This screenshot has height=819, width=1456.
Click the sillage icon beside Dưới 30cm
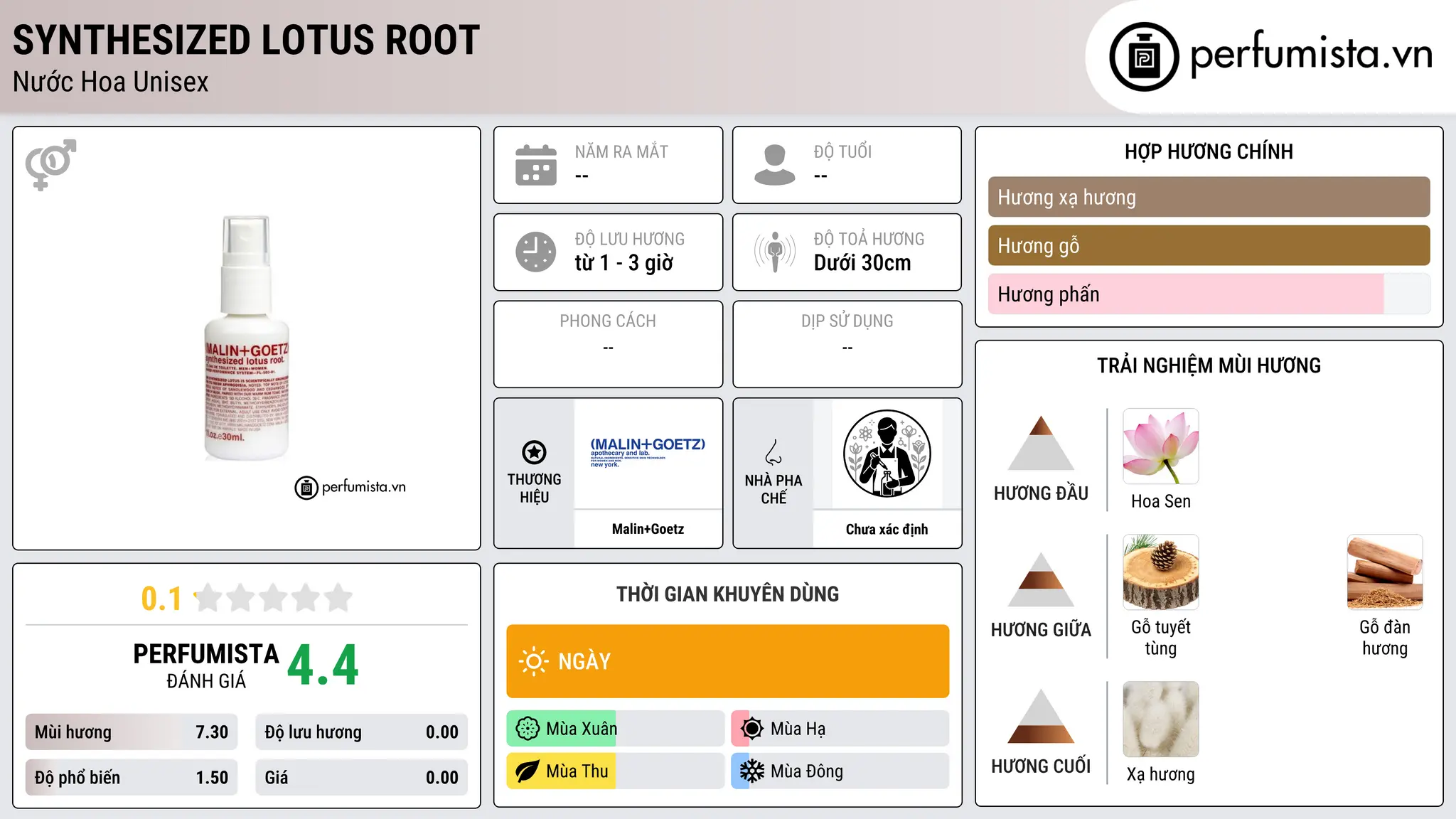click(x=775, y=252)
